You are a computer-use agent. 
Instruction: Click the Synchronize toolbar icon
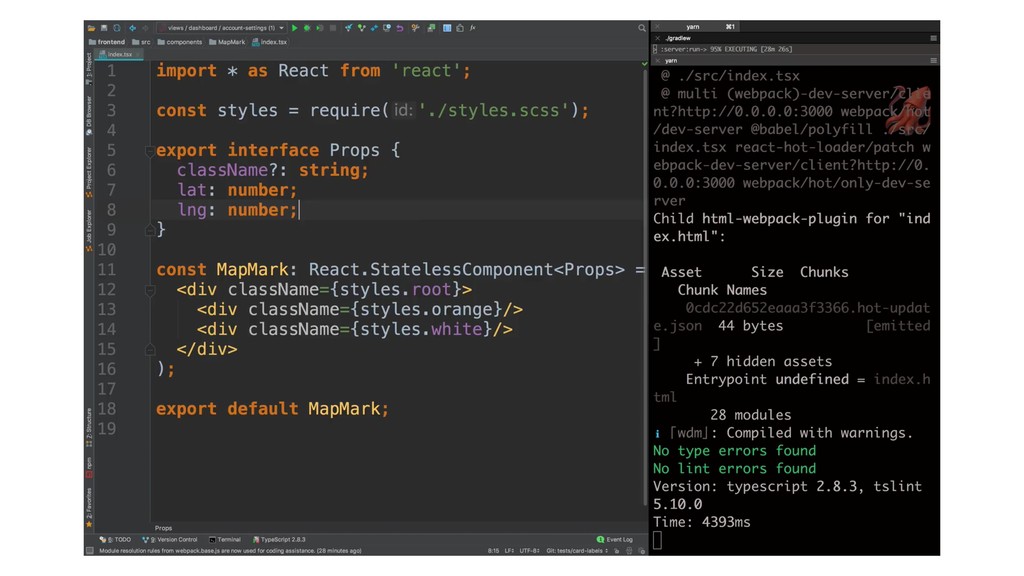click(117, 28)
